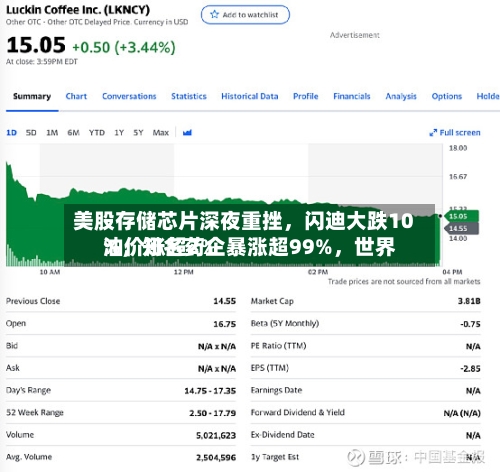Image resolution: width=500 pixels, height=472 pixels.
Task: Click the Bid label
Action: tap(12, 346)
